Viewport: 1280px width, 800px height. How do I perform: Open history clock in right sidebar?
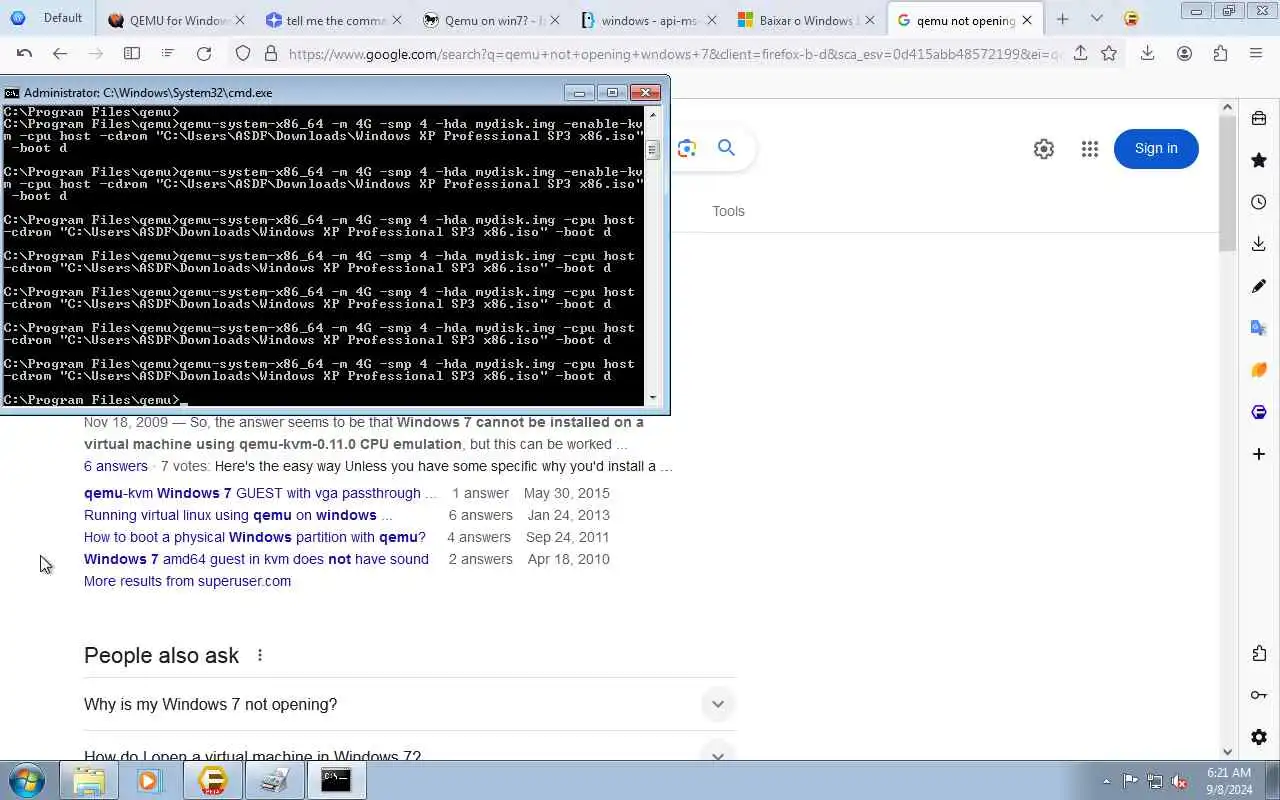(x=1259, y=202)
